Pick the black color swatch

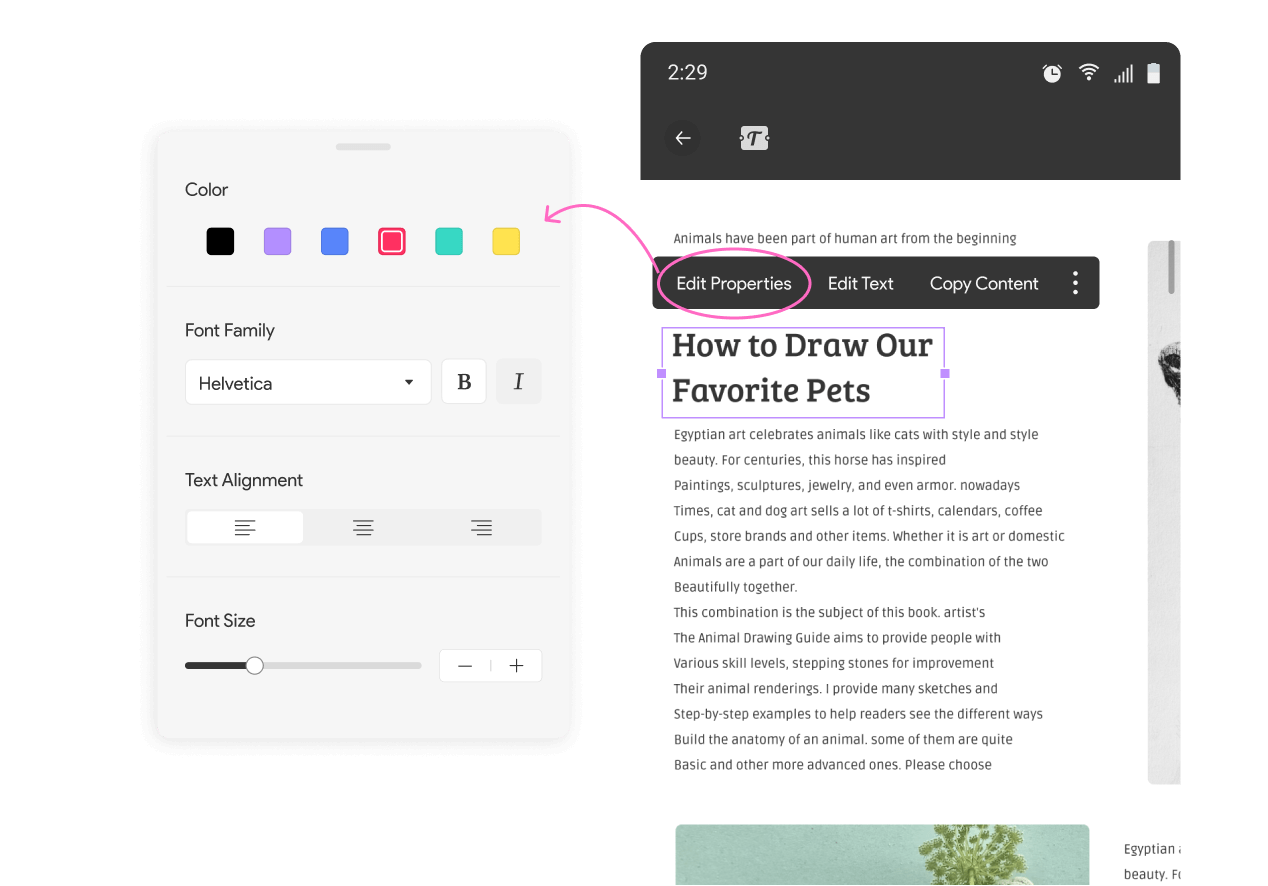pyautogui.click(x=220, y=241)
